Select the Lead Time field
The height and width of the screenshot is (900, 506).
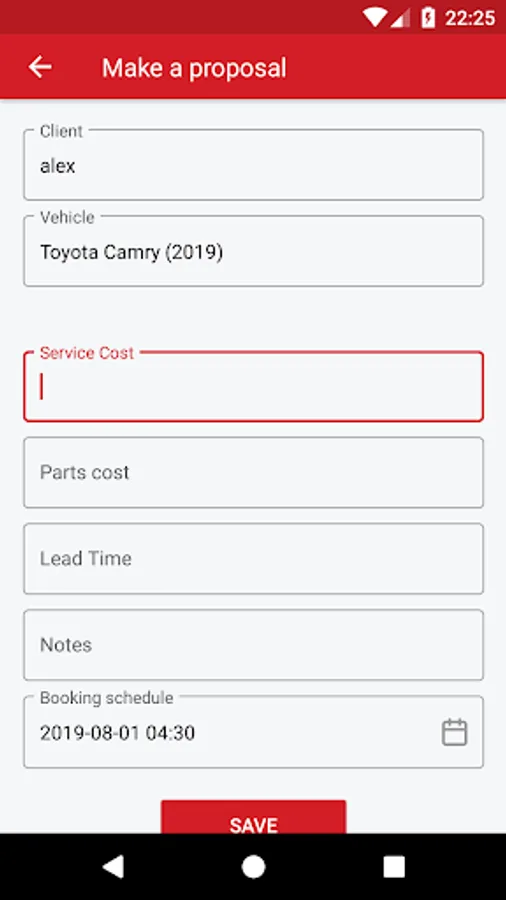[253, 558]
